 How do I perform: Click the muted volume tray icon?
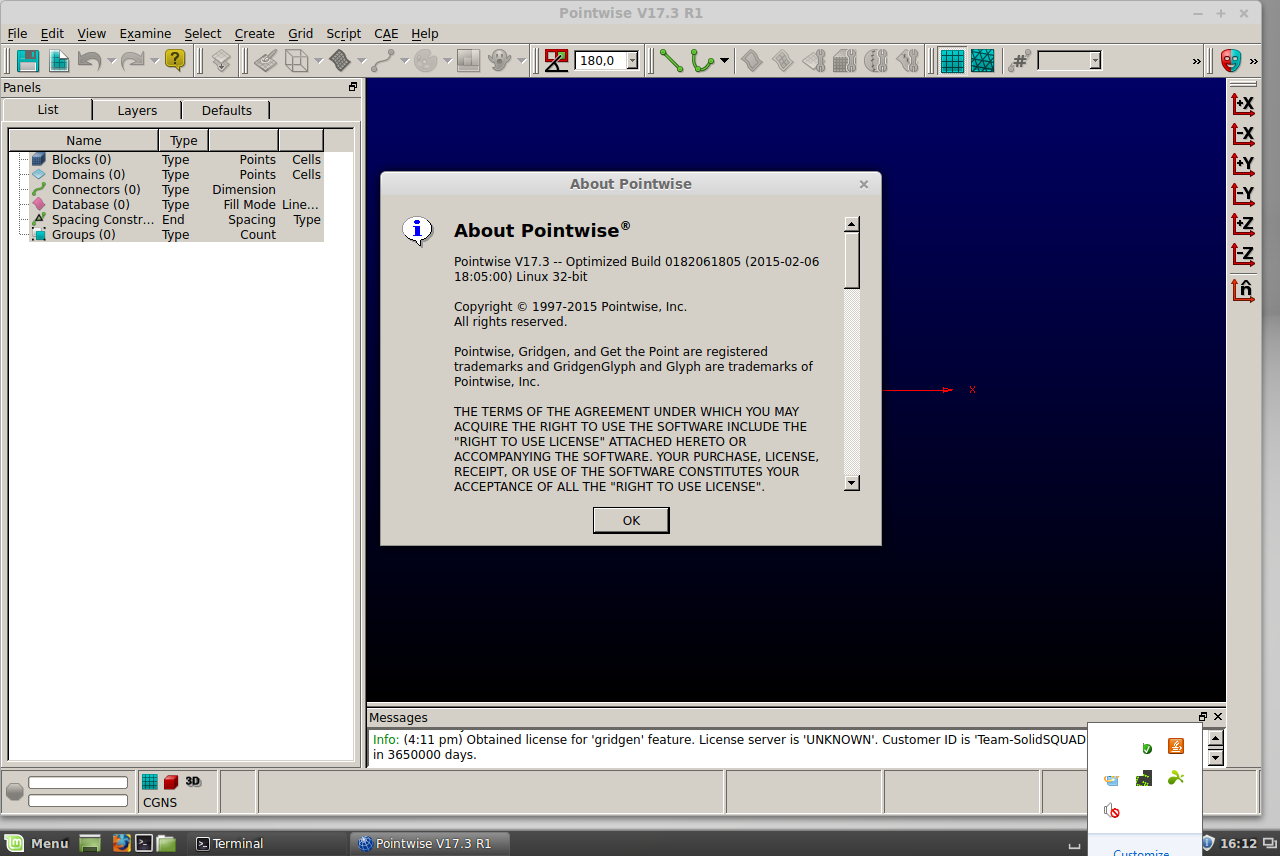(1111, 811)
